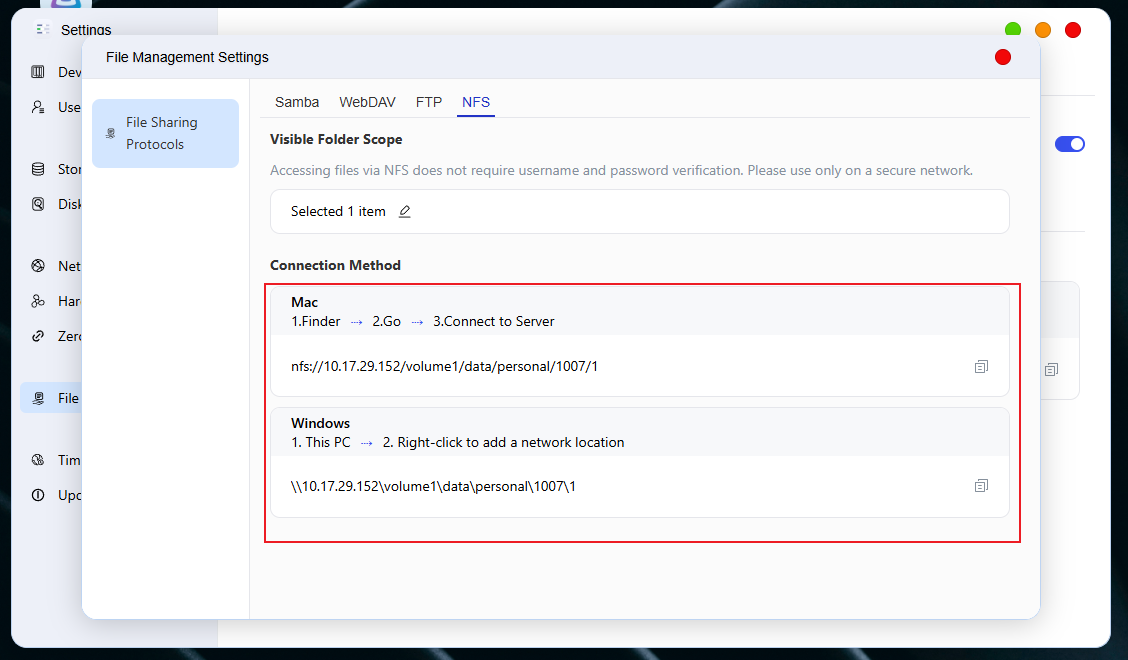
Task: Open the 'Net' sidebar item in Settings
Action: pyautogui.click(x=55, y=266)
